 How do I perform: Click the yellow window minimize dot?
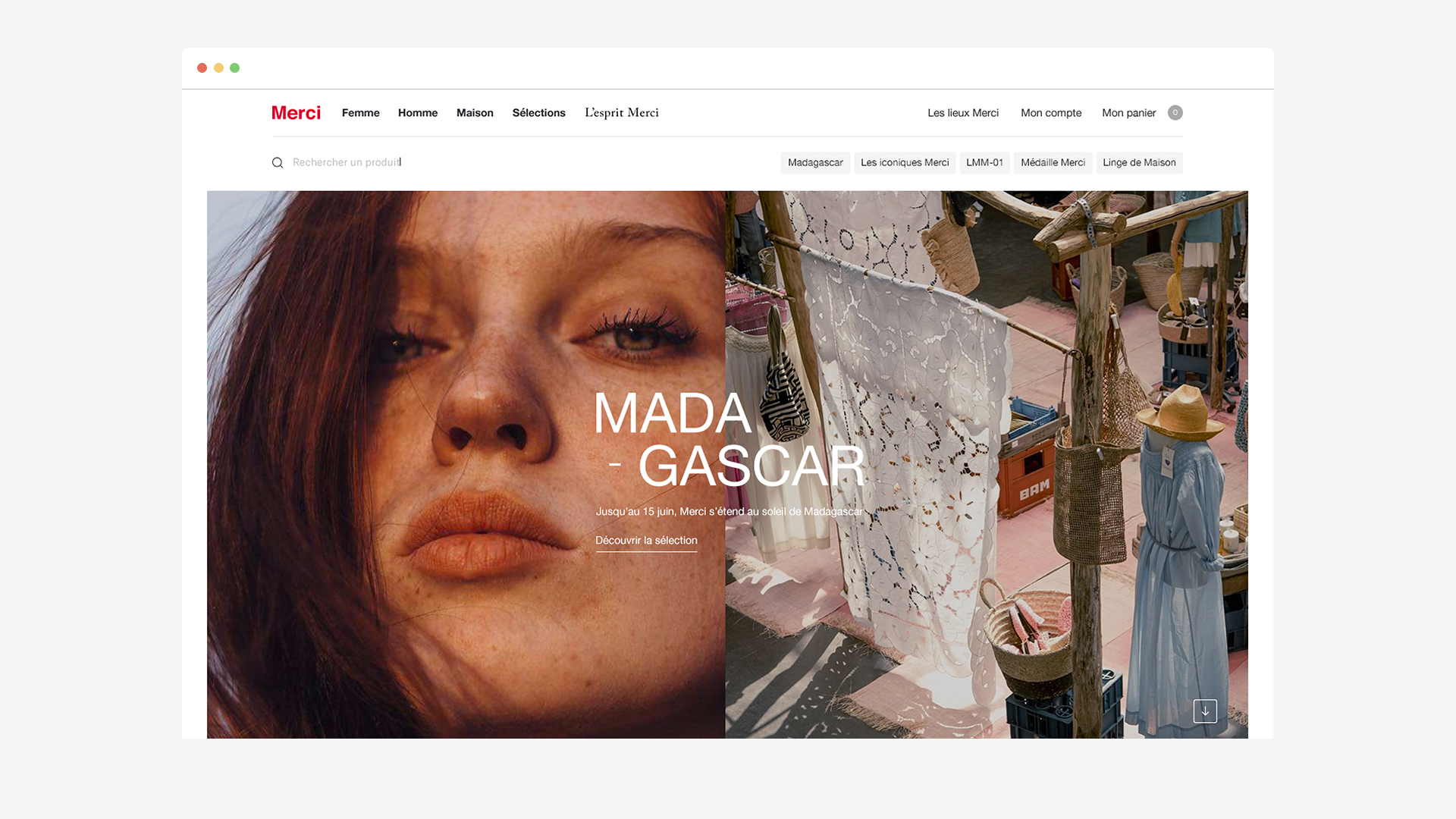click(x=218, y=68)
